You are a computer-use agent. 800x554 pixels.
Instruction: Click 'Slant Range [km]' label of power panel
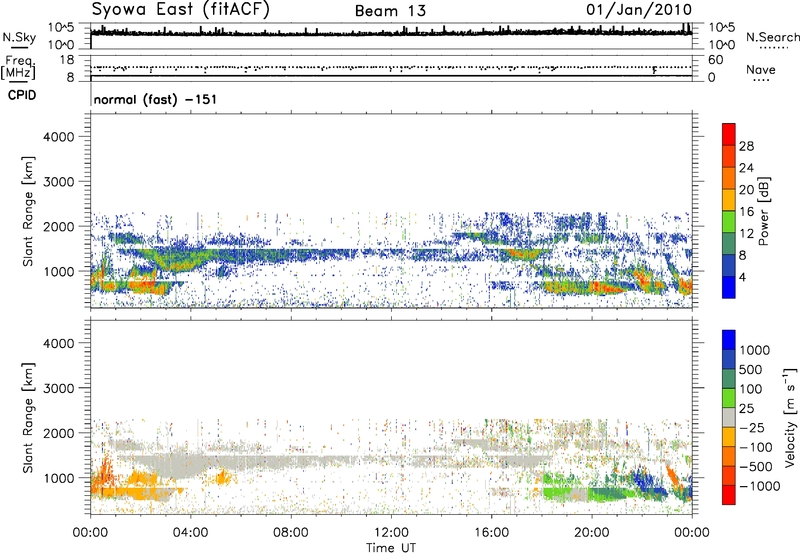click(28, 211)
